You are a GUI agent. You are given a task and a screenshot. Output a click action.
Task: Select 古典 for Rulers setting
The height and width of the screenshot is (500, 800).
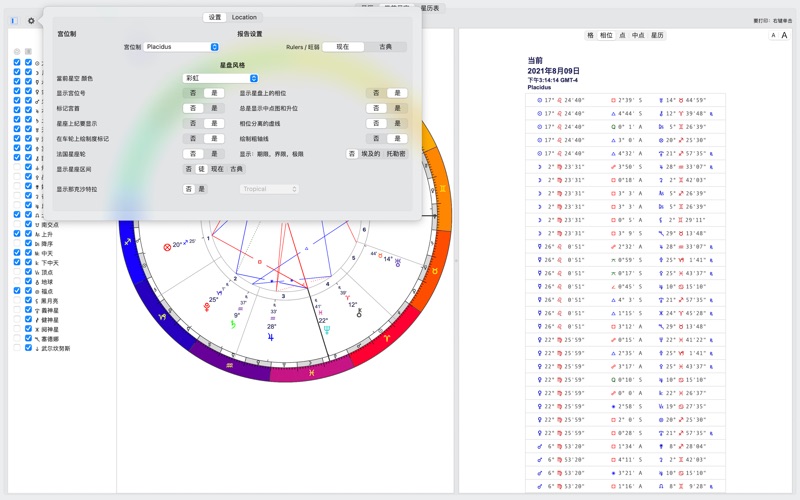[x=385, y=47]
